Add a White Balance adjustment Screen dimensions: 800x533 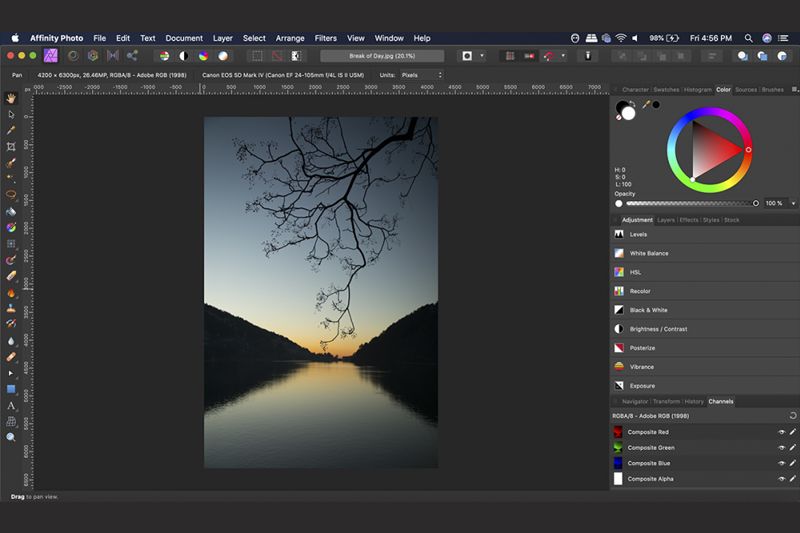[705, 253]
